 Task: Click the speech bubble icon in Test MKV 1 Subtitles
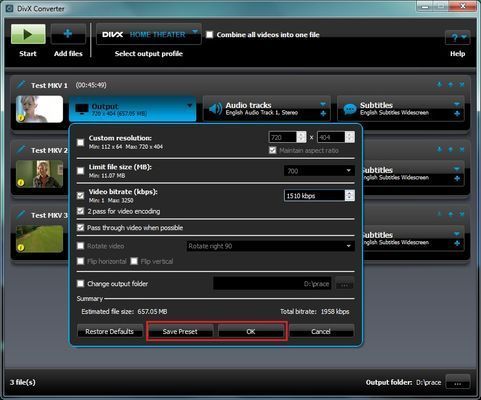pos(350,109)
